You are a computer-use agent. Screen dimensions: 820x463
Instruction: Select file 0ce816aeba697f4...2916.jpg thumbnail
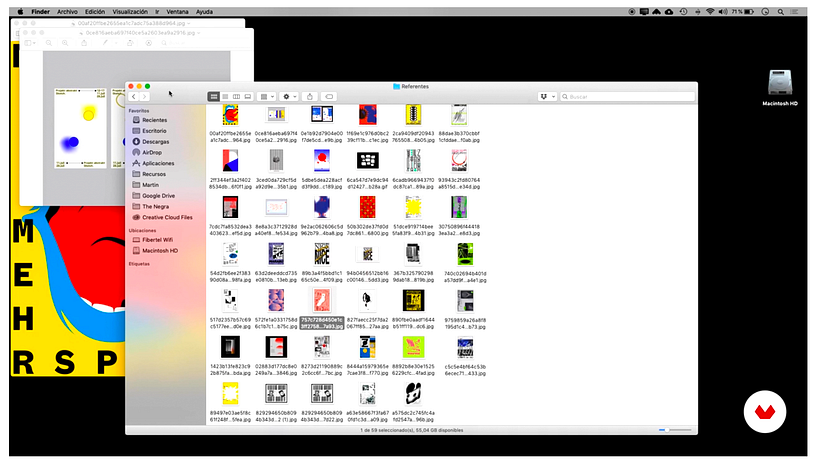pyautogui.click(x=276, y=115)
